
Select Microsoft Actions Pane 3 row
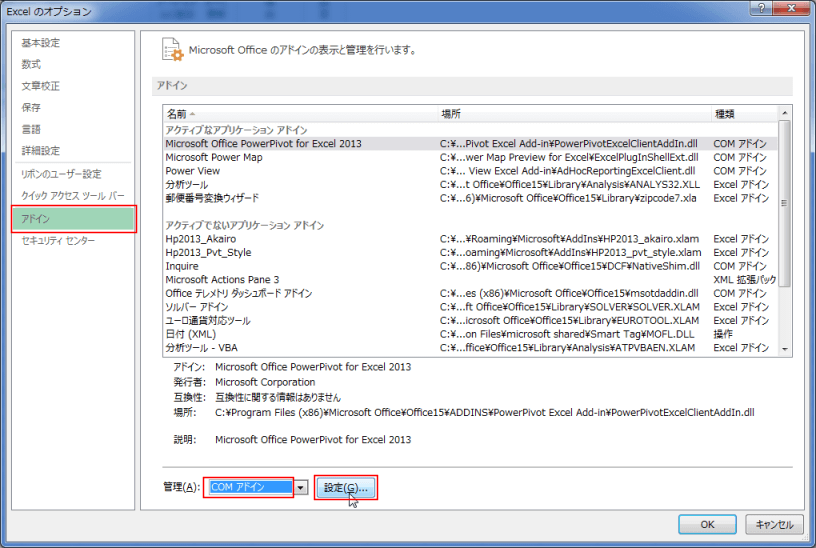pyautogui.click(x=470, y=279)
